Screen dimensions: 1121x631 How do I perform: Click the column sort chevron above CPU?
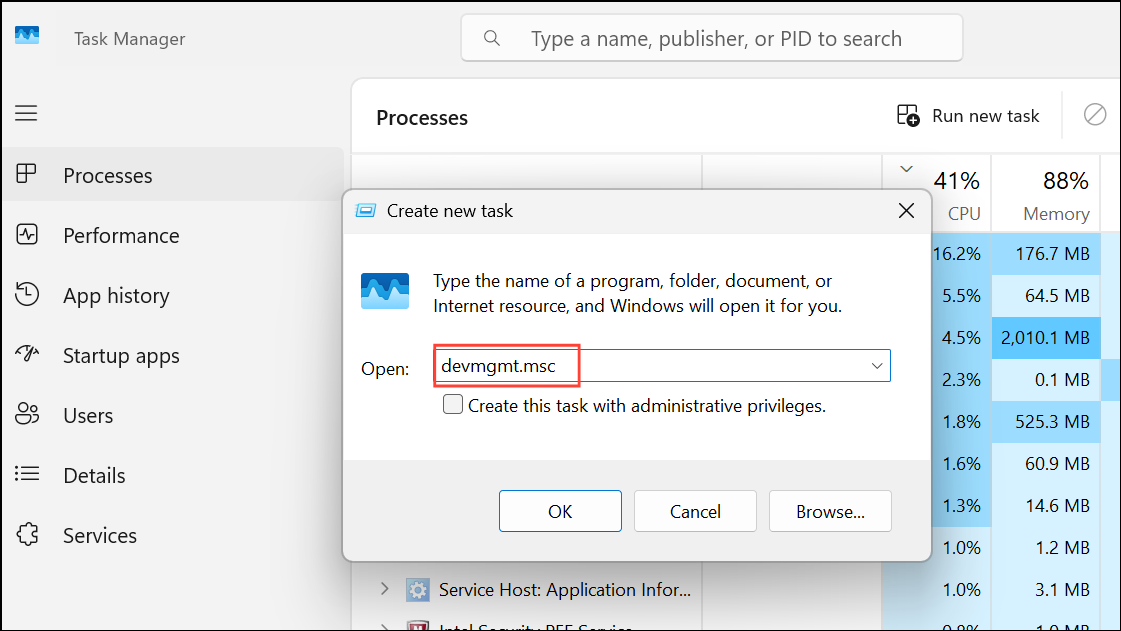906,169
